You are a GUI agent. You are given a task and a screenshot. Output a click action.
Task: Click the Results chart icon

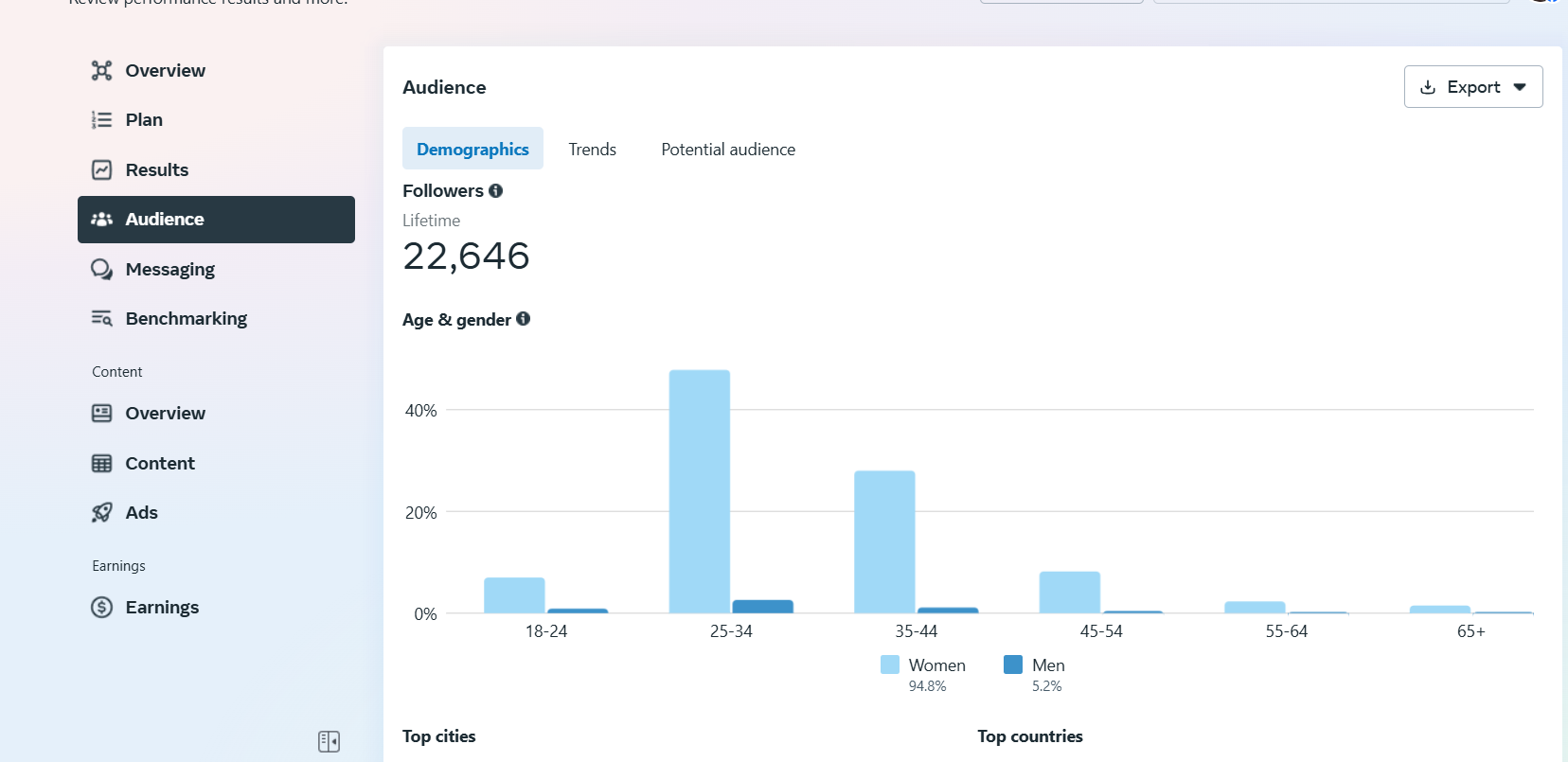tap(101, 170)
